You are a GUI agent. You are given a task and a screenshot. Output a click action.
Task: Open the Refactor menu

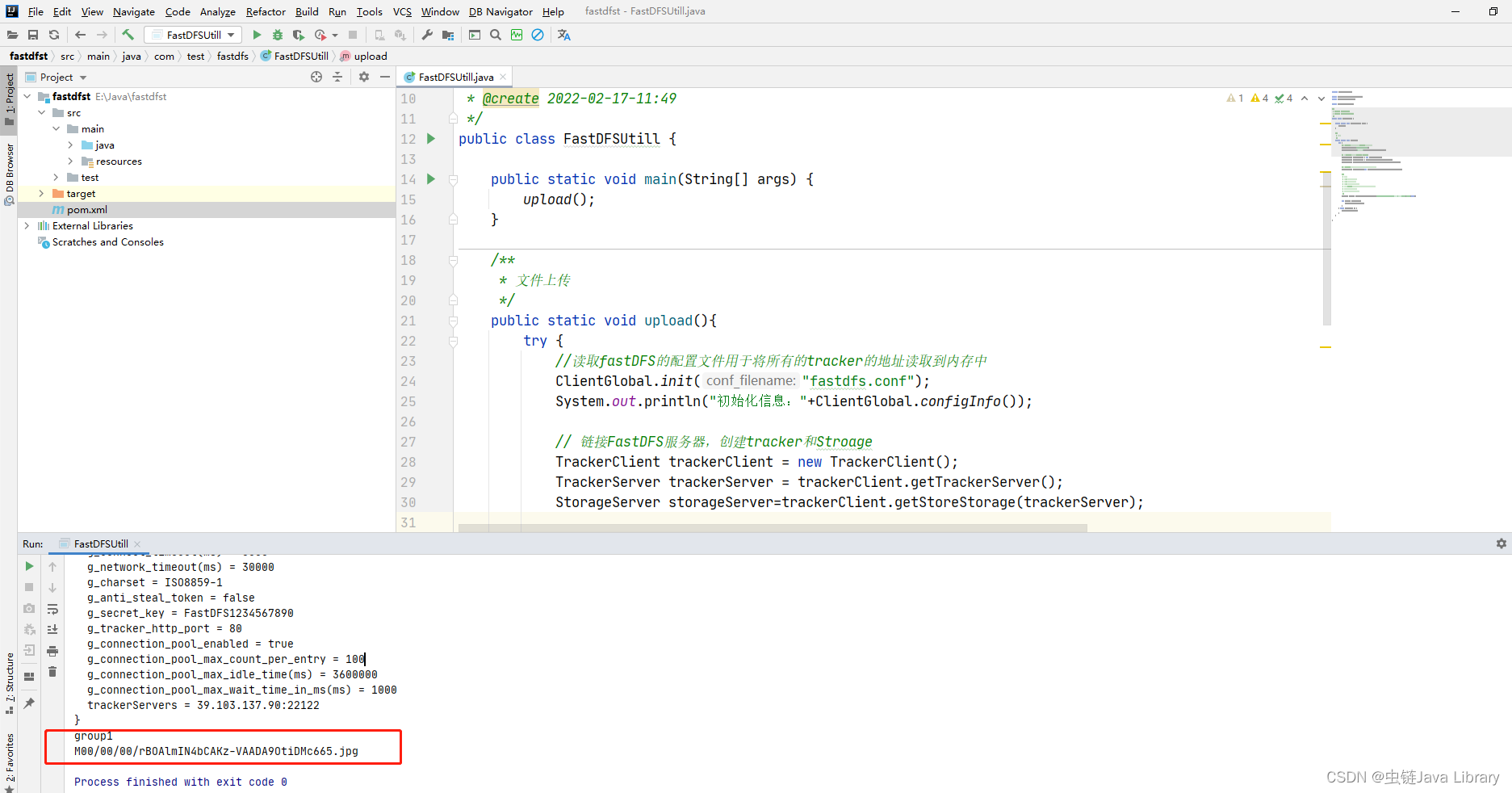[266, 11]
